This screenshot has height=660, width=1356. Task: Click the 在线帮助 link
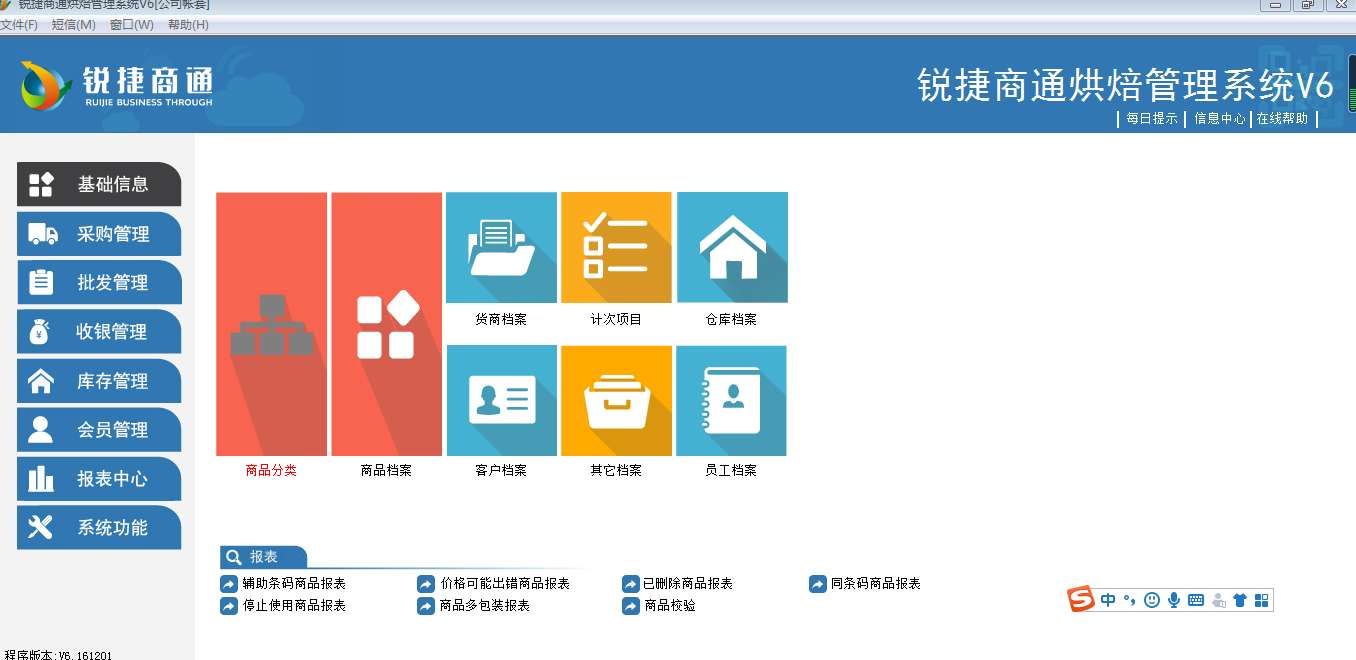coord(1282,118)
